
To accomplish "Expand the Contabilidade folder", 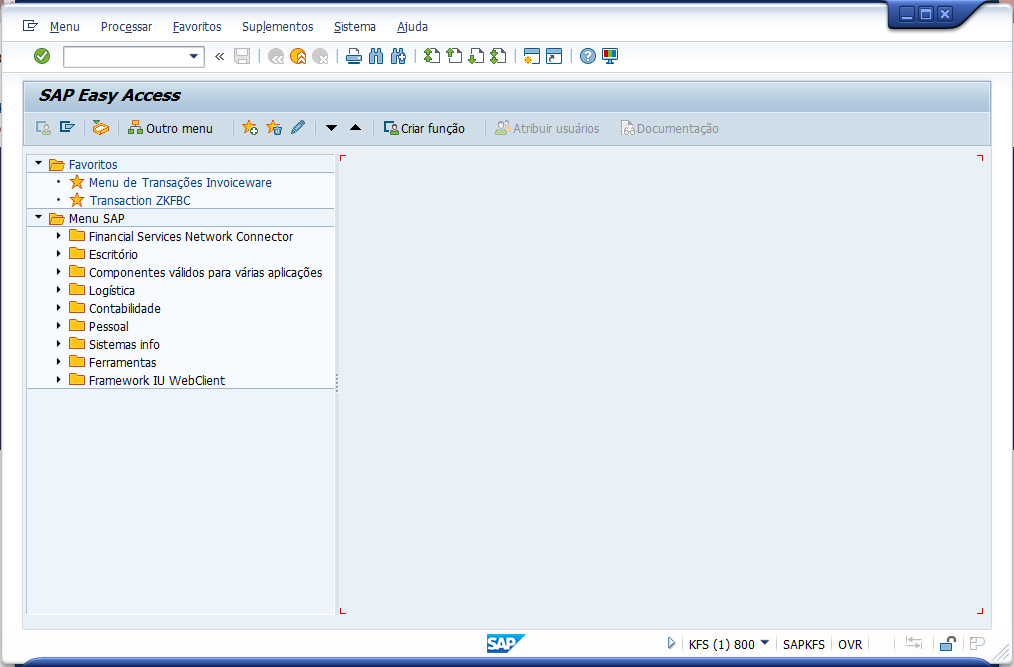I will coord(58,308).
